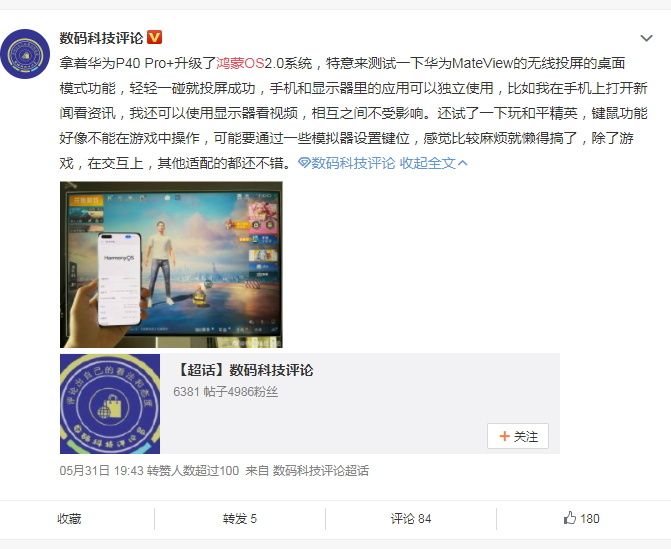
Task: Open the 鸿蒙OS red topic link
Action: tap(240, 63)
